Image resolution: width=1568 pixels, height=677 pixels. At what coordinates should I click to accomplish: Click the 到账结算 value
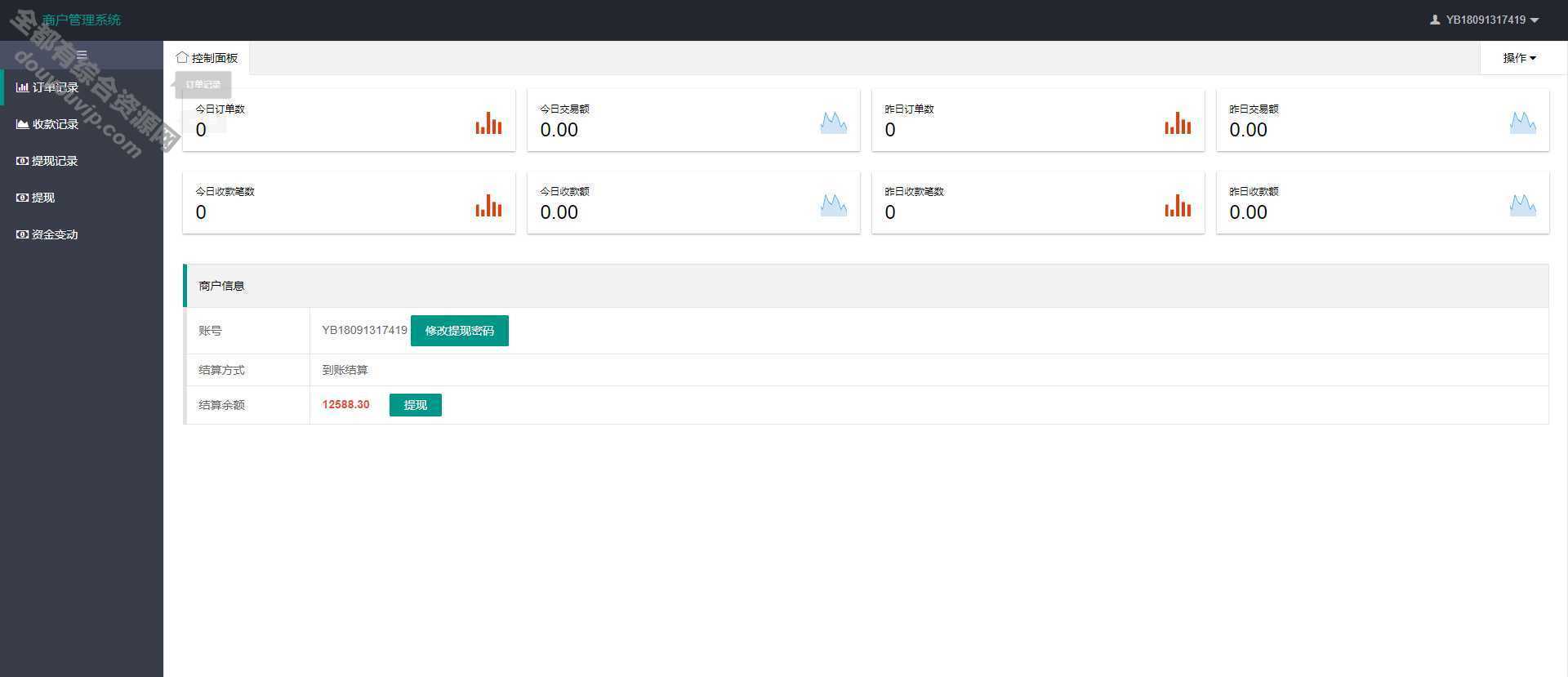coord(345,370)
